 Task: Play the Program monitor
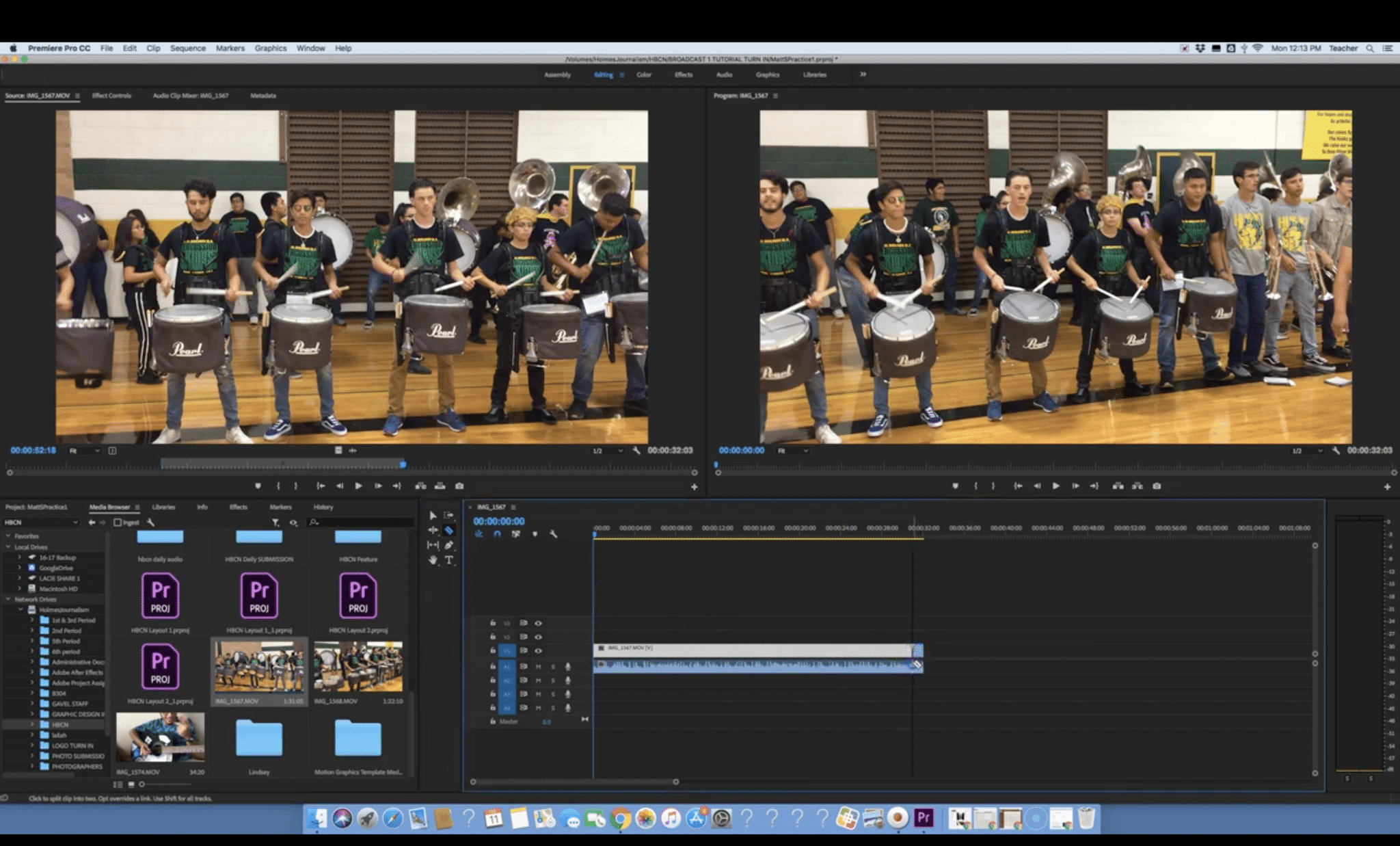(x=1056, y=486)
